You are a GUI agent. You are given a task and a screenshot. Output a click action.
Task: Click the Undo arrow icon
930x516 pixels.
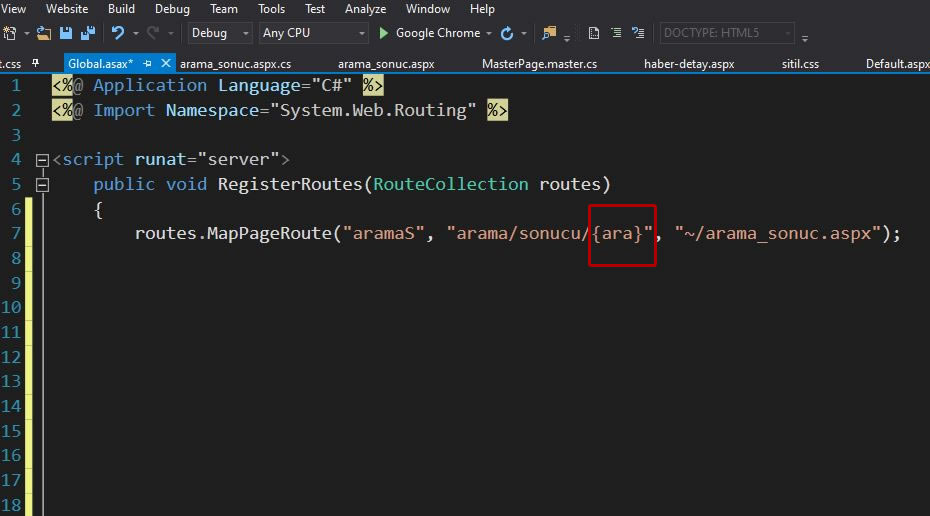point(118,33)
